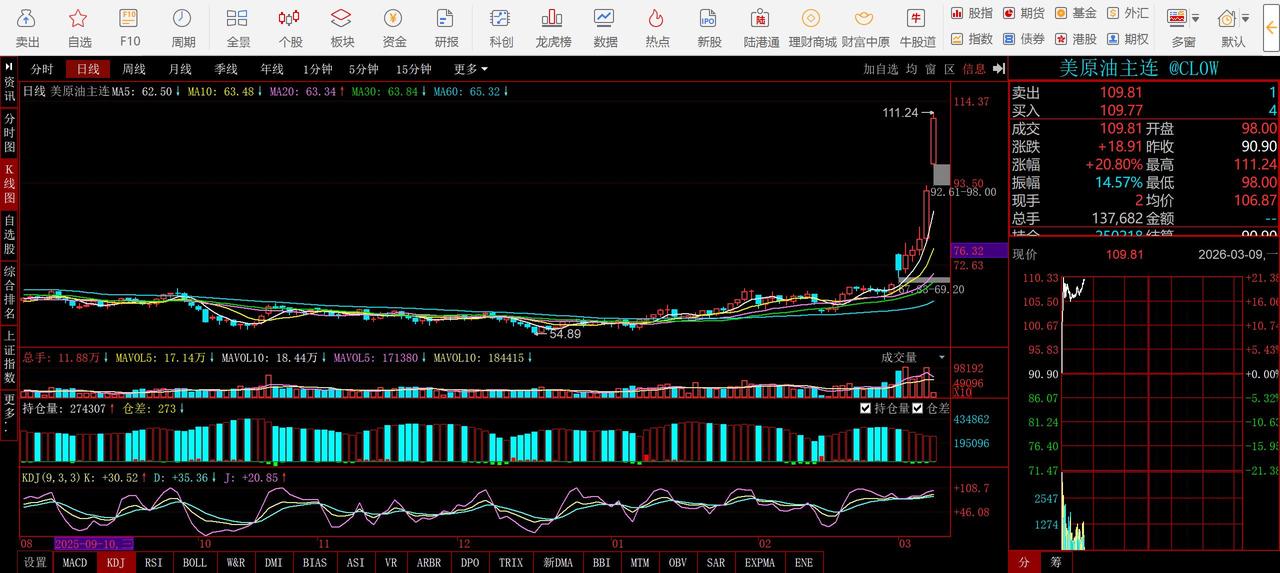Open 基金 funds shortcut

coord(1076,13)
